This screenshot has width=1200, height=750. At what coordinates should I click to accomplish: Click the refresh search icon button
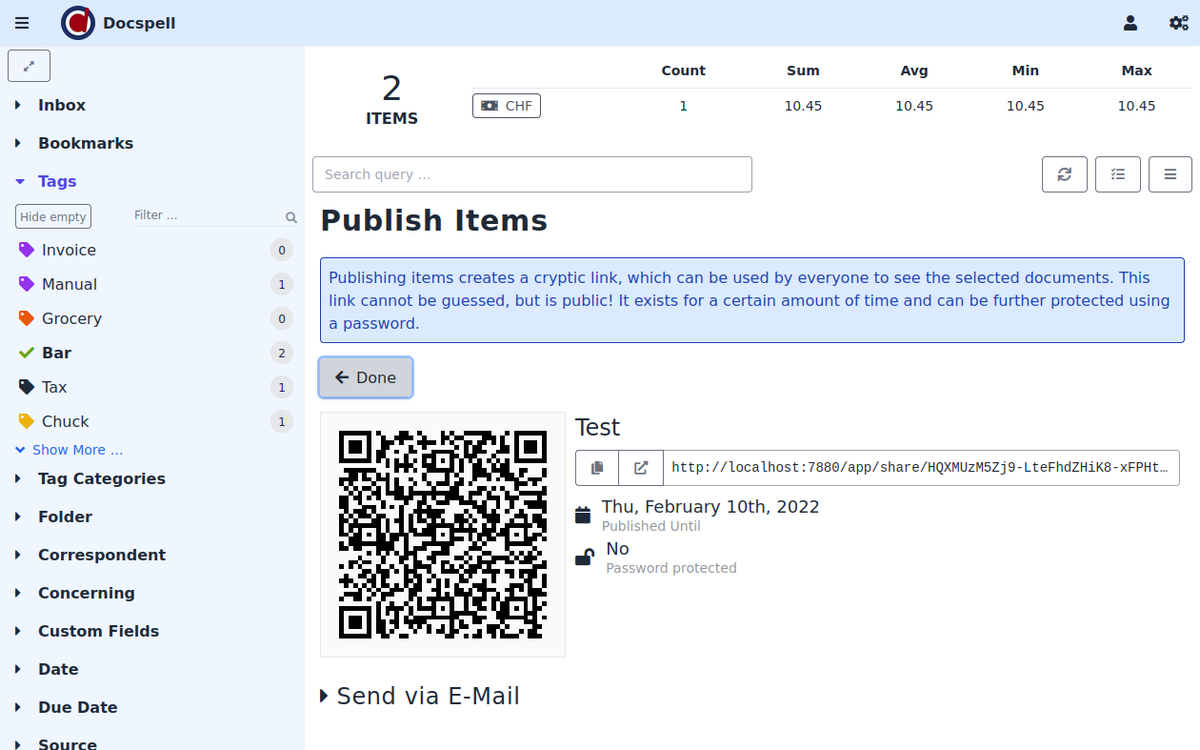[x=1064, y=174]
